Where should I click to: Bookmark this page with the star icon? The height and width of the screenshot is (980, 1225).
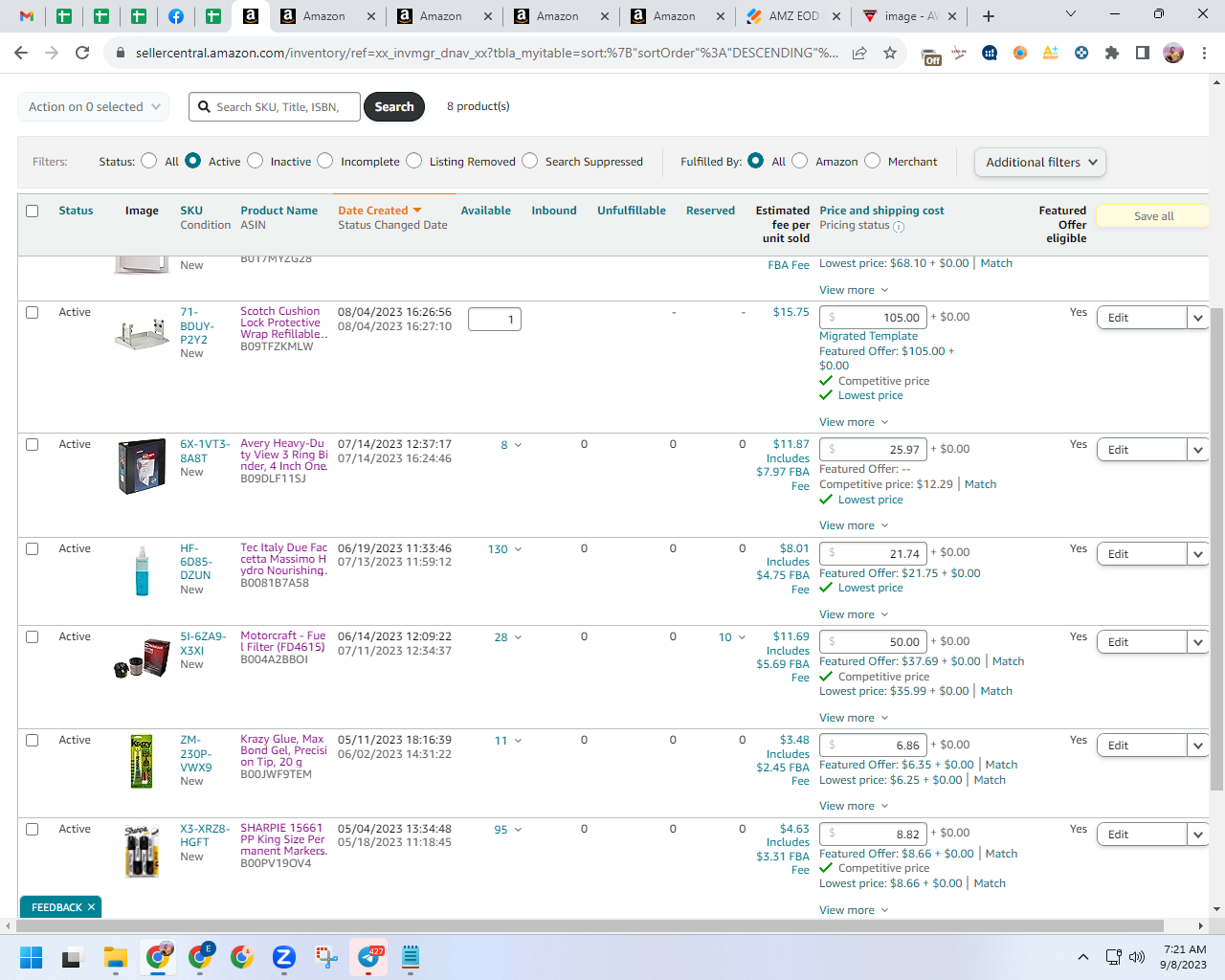(890, 53)
